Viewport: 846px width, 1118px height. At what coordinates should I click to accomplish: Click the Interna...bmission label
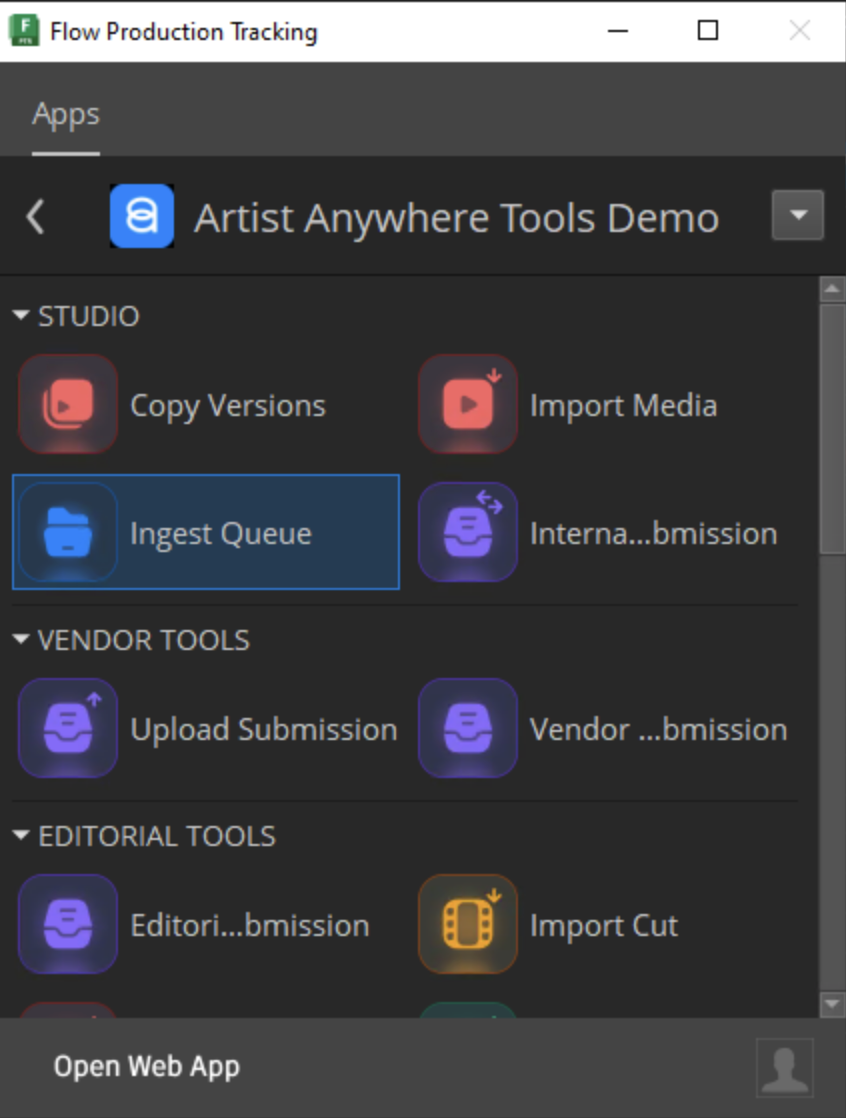[x=654, y=533]
